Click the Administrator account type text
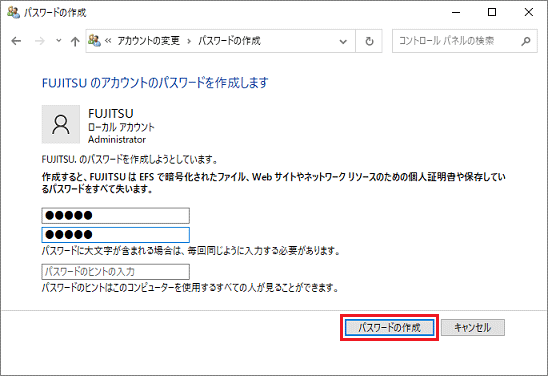Image resolution: width=548 pixels, height=376 pixels. pyautogui.click(x=117, y=139)
